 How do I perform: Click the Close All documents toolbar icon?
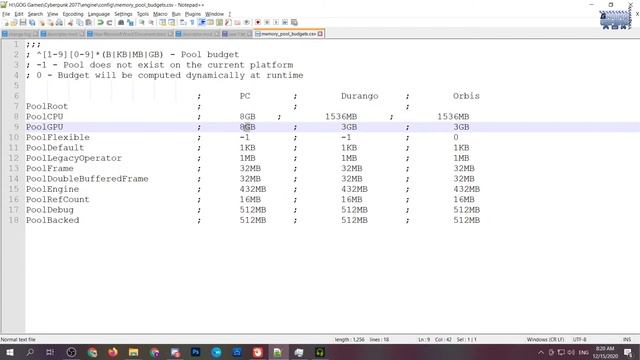tap(51, 23)
